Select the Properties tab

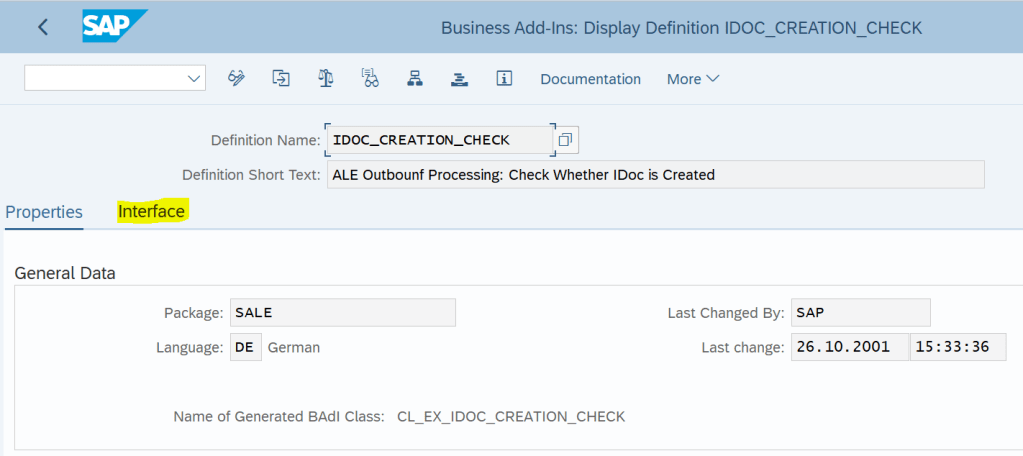[x=44, y=211]
